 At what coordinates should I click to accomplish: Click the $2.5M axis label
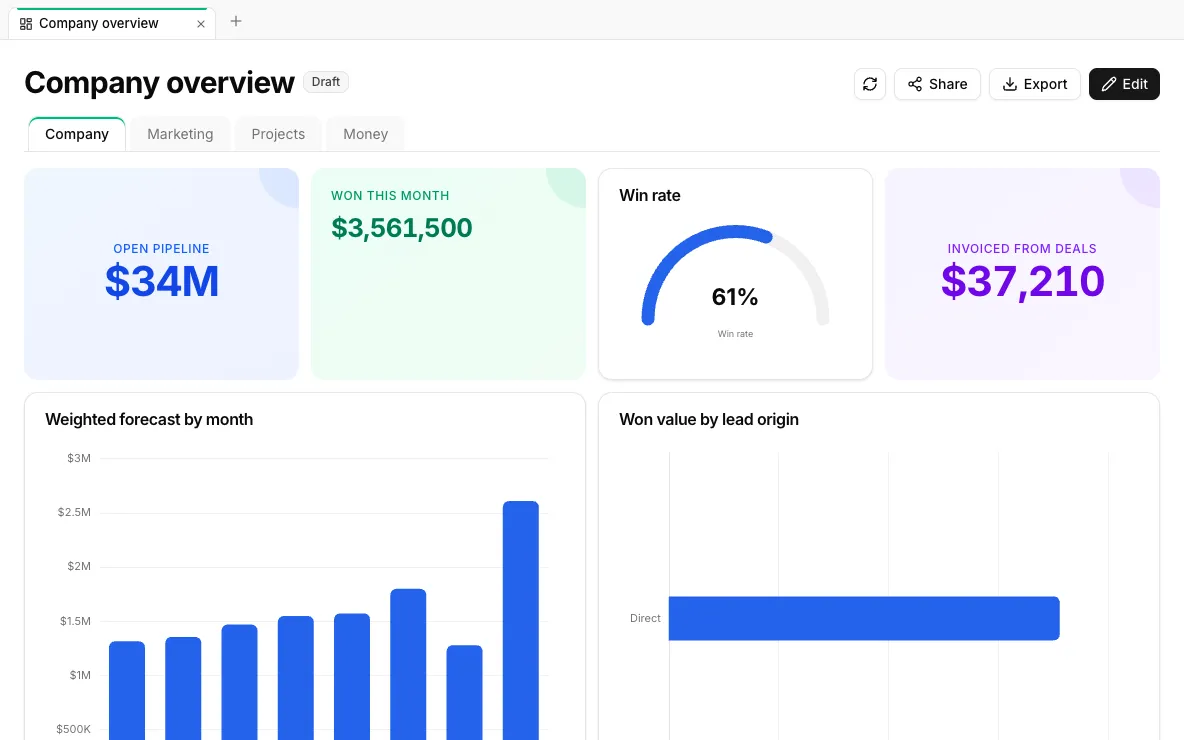tap(74, 512)
